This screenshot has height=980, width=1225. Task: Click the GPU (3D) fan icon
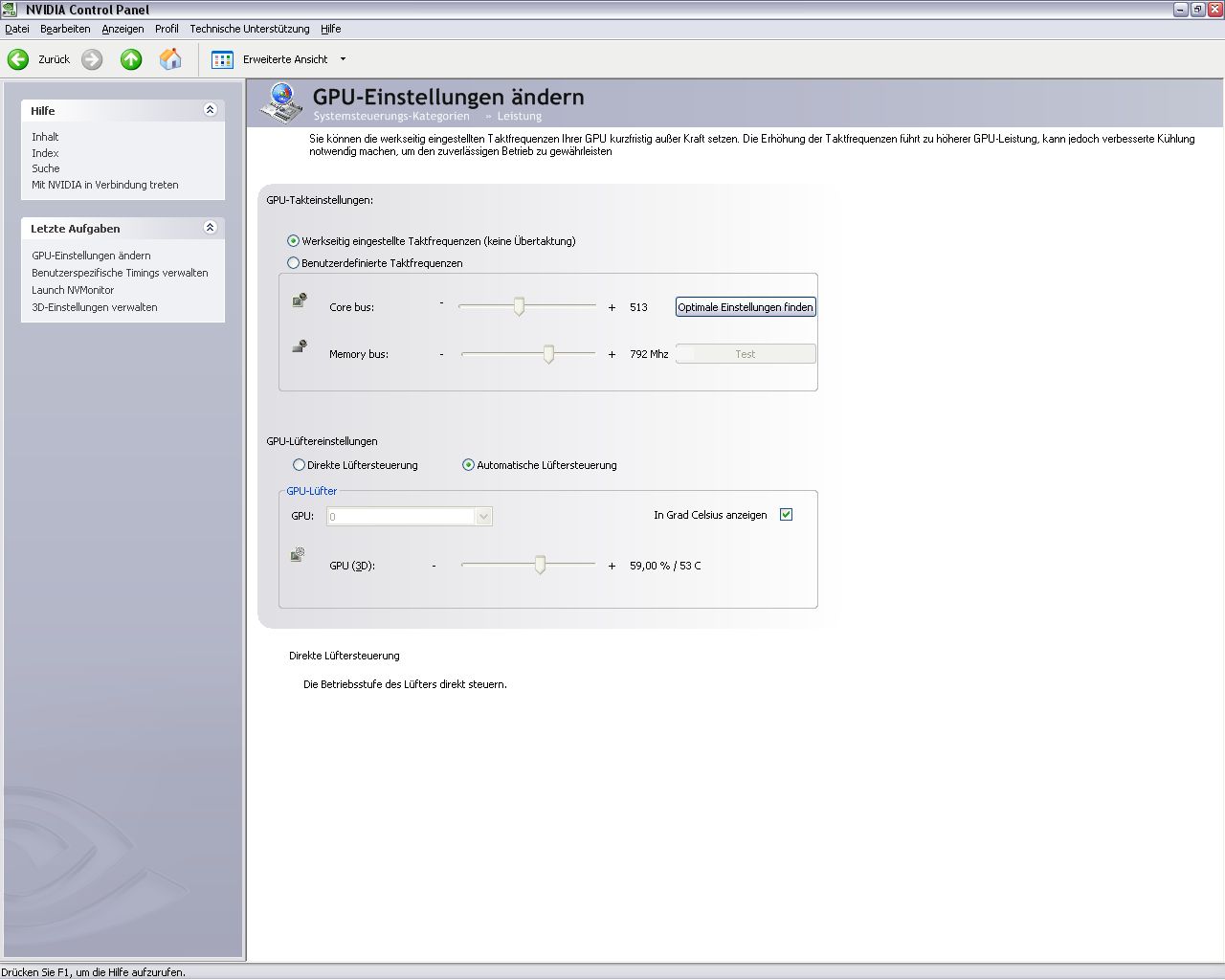[298, 554]
